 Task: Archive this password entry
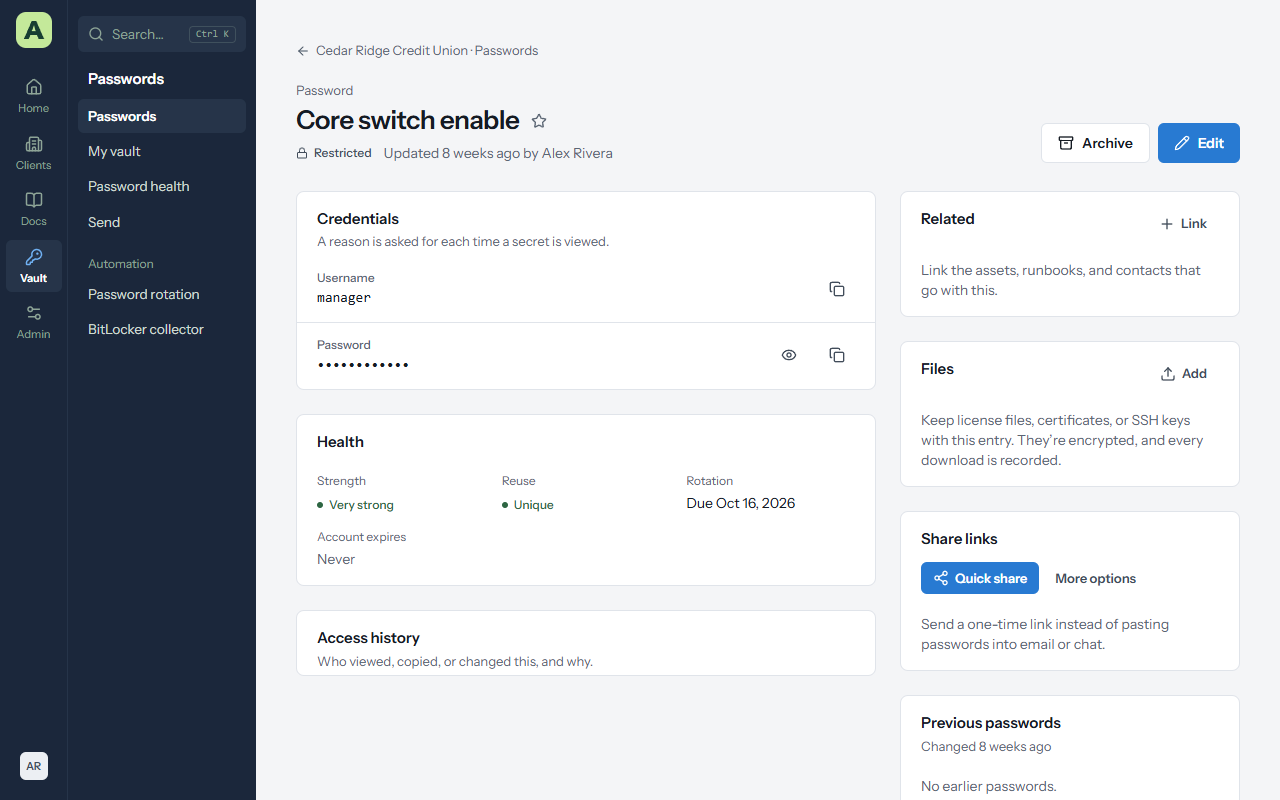coord(1095,143)
